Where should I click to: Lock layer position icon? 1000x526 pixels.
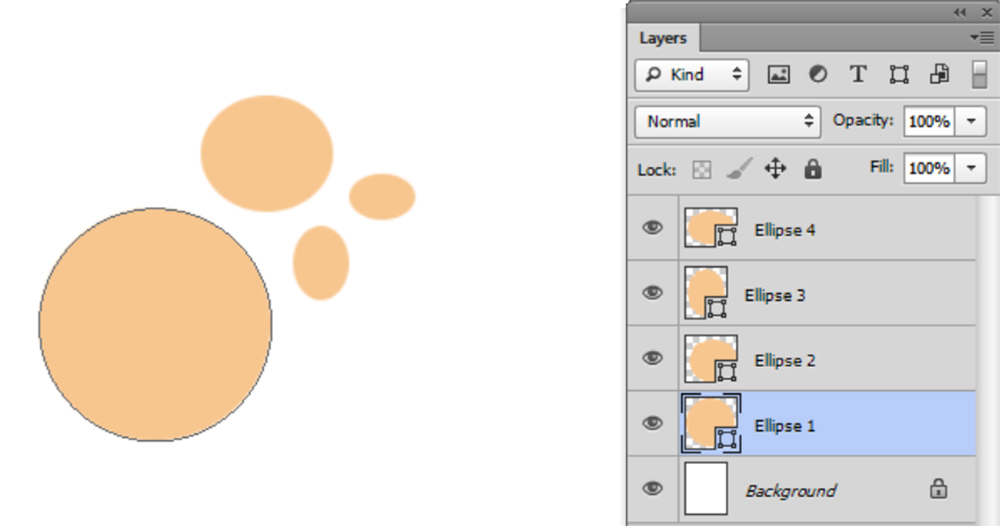coord(776,169)
